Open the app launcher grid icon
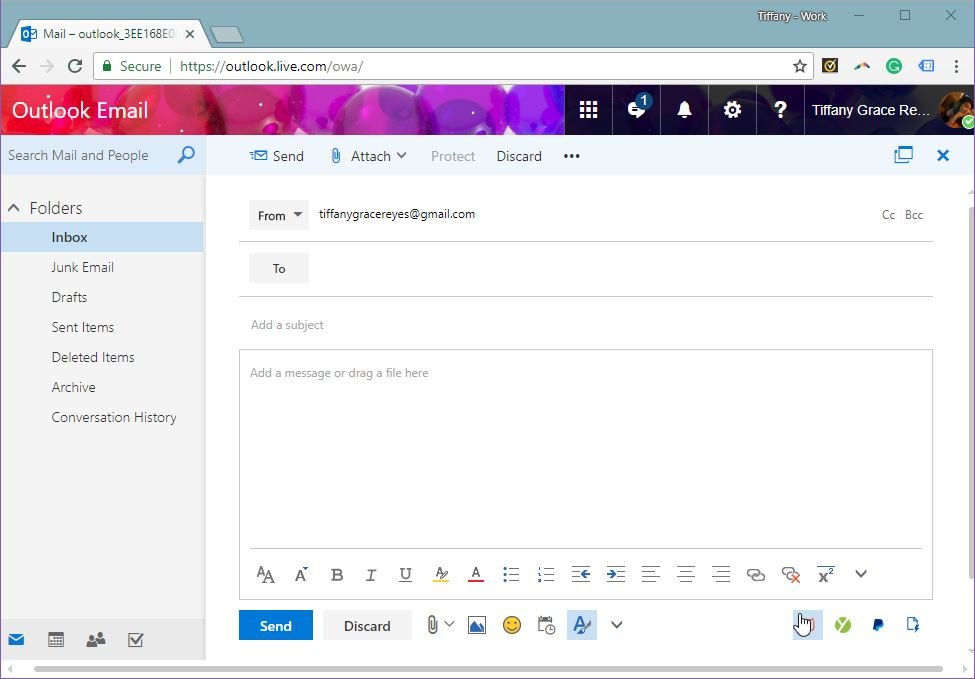Screen dimensions: 975x679 (588, 110)
